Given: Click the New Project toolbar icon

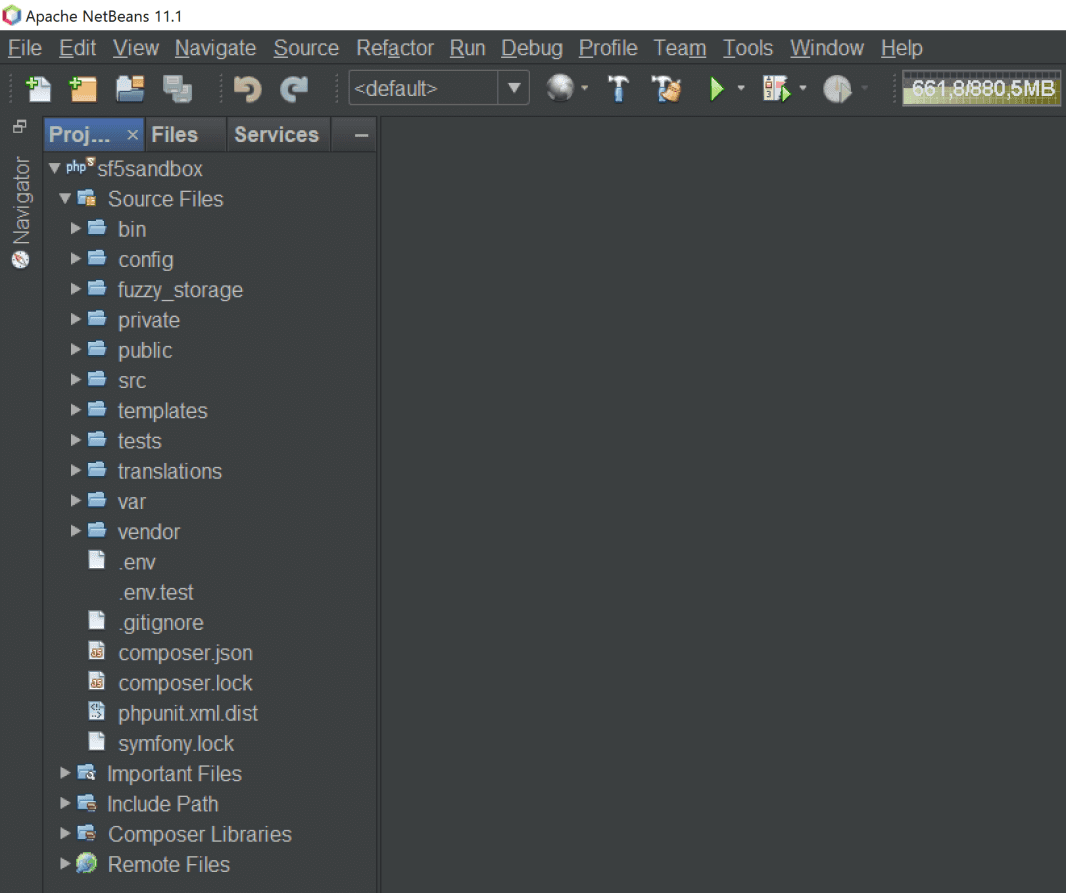Looking at the screenshot, I should click(84, 88).
